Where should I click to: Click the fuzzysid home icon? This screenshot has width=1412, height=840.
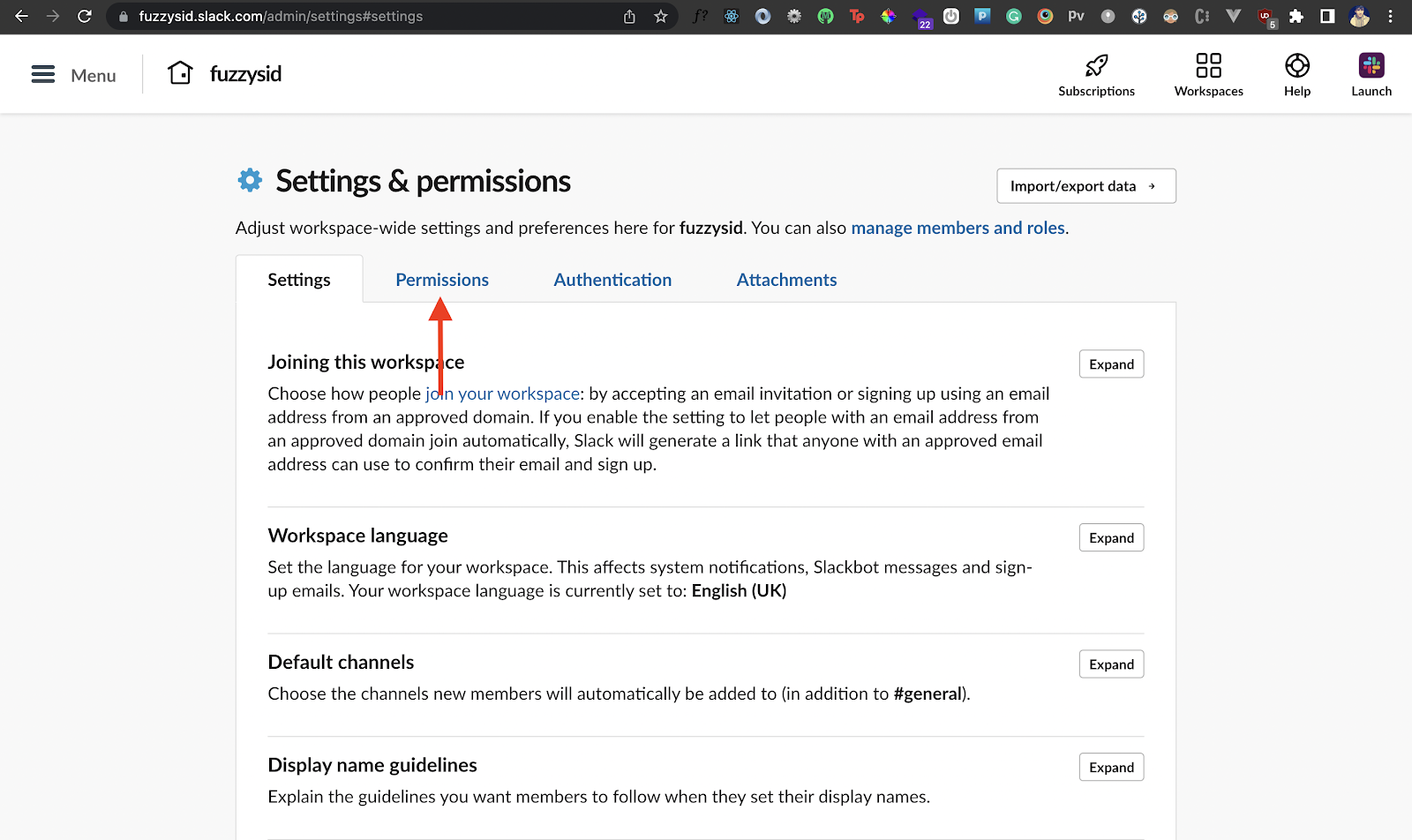(180, 73)
